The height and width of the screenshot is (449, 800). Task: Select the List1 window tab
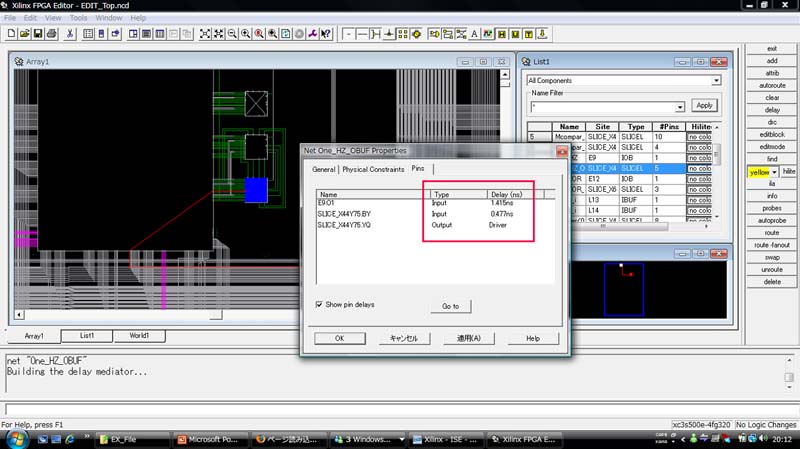coord(87,335)
